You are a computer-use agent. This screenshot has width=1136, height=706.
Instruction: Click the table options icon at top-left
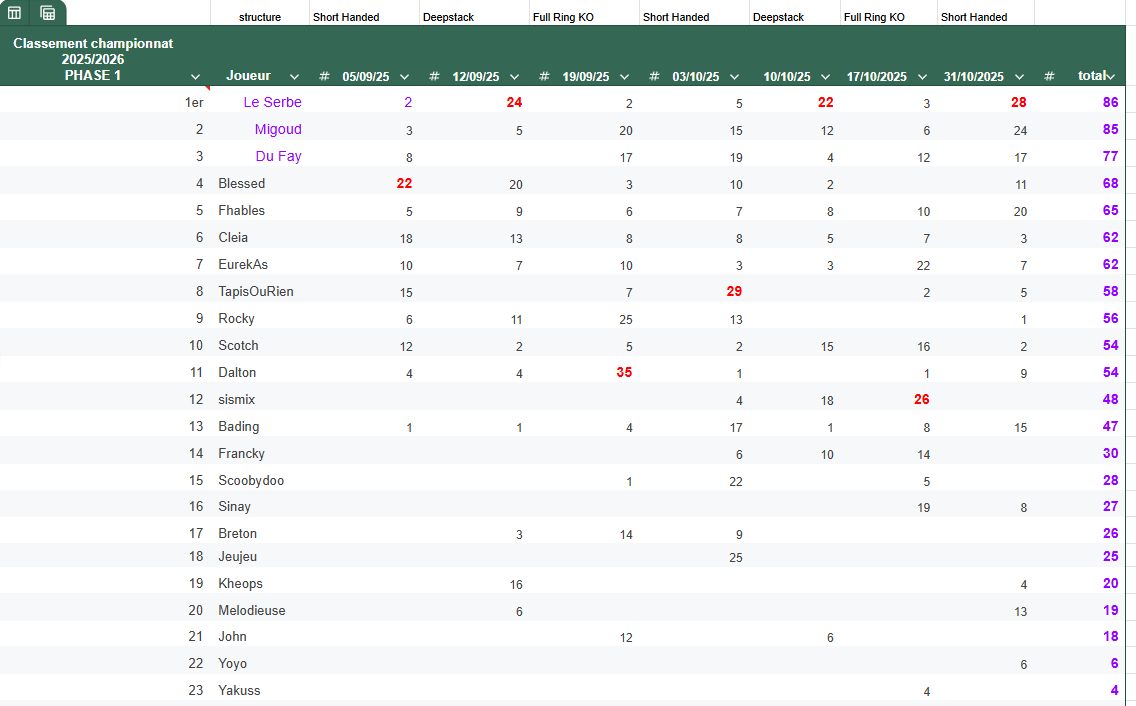click(x=15, y=13)
